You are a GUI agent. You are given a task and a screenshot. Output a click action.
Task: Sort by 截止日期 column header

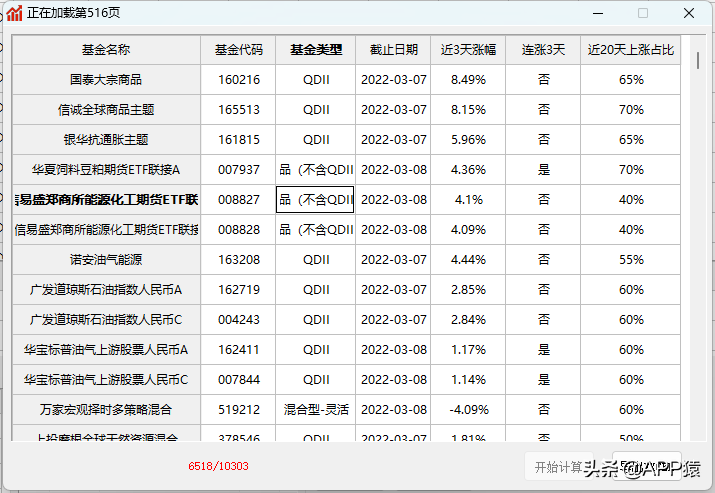394,50
